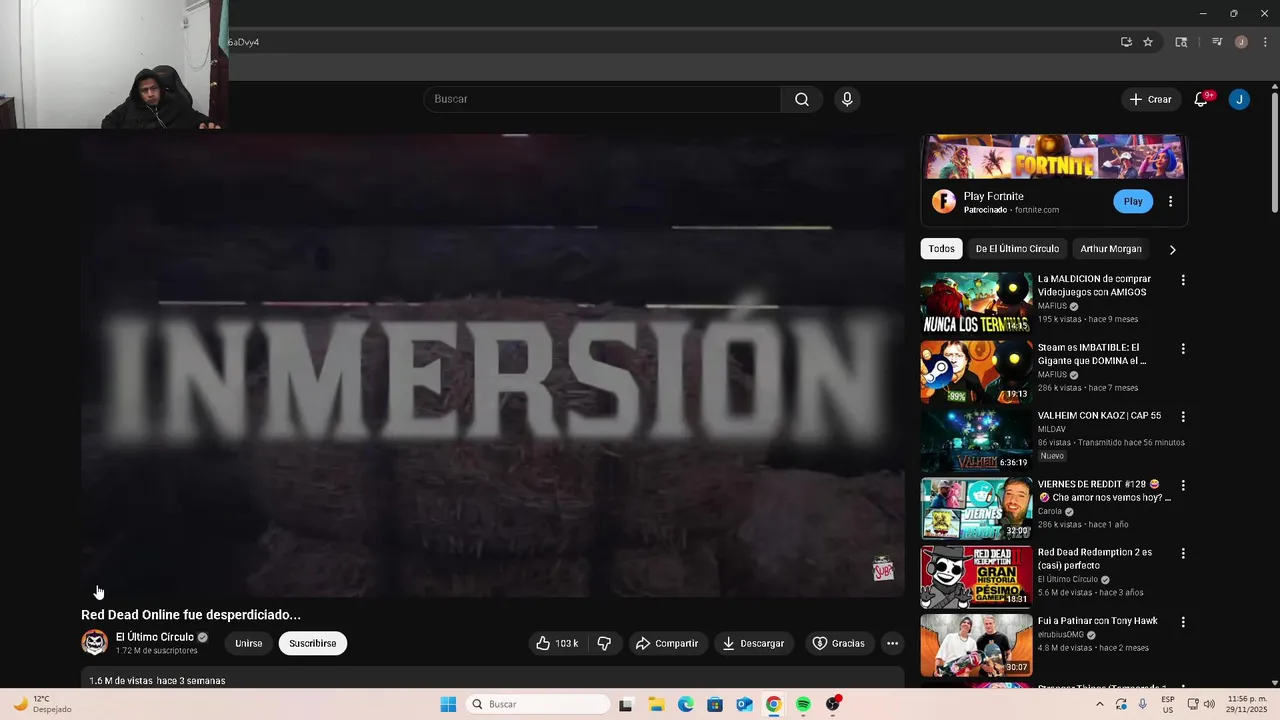Click the Fortnite ad banner image
The image size is (1280, 720).
(x=1054, y=157)
